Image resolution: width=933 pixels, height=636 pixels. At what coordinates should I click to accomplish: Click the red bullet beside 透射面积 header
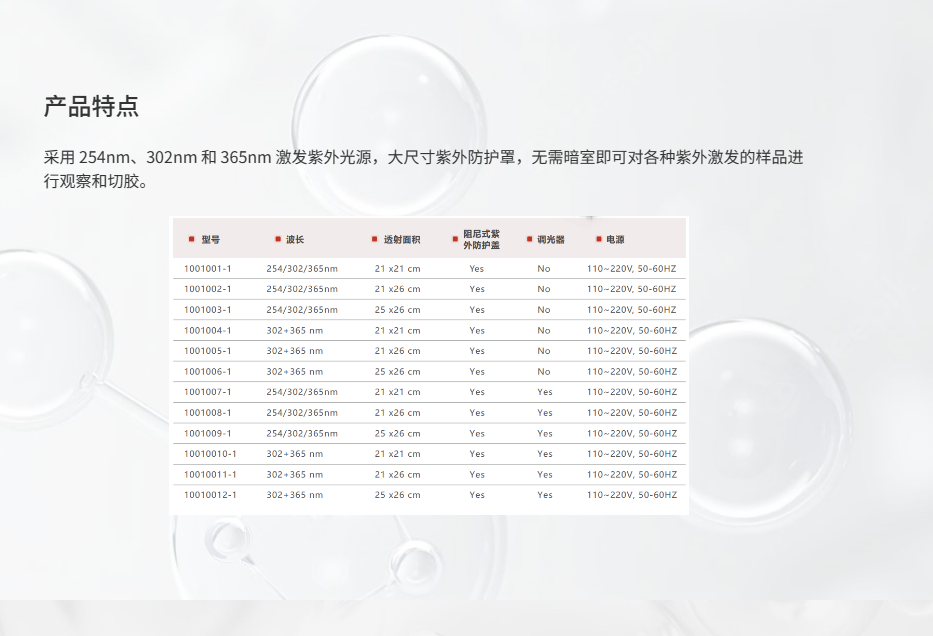point(375,240)
